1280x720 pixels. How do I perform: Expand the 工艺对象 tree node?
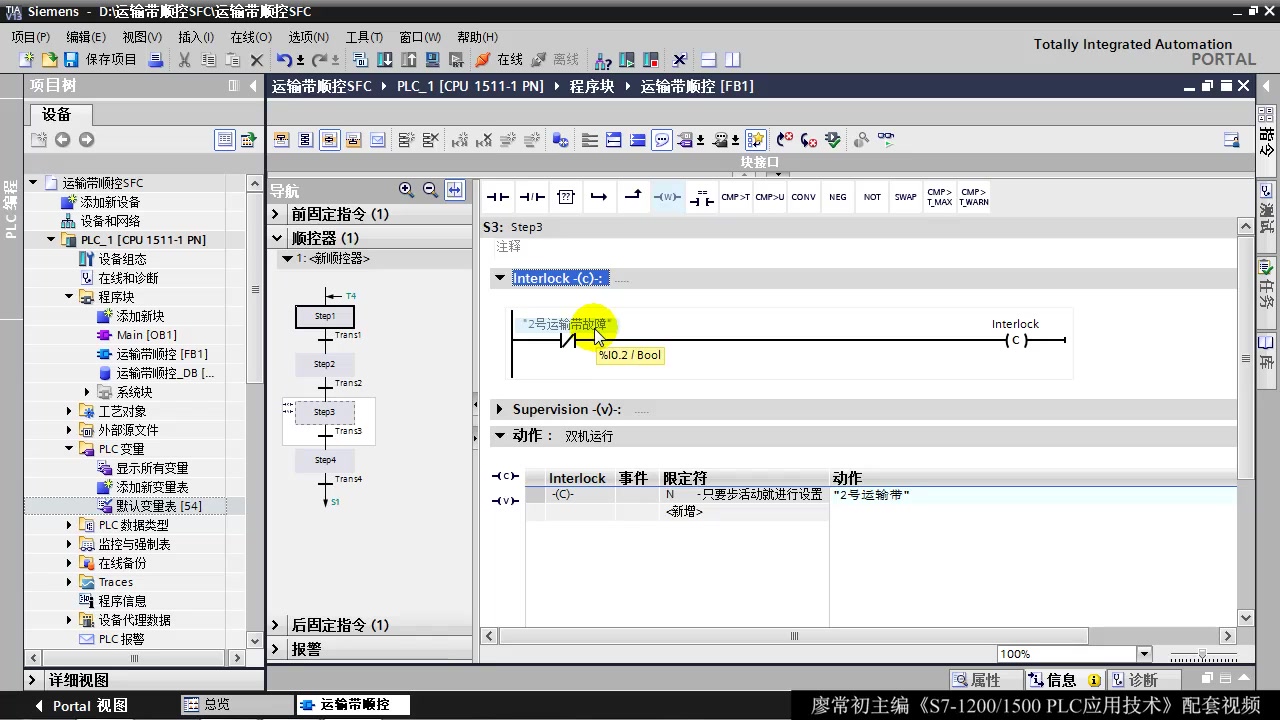click(x=70, y=411)
